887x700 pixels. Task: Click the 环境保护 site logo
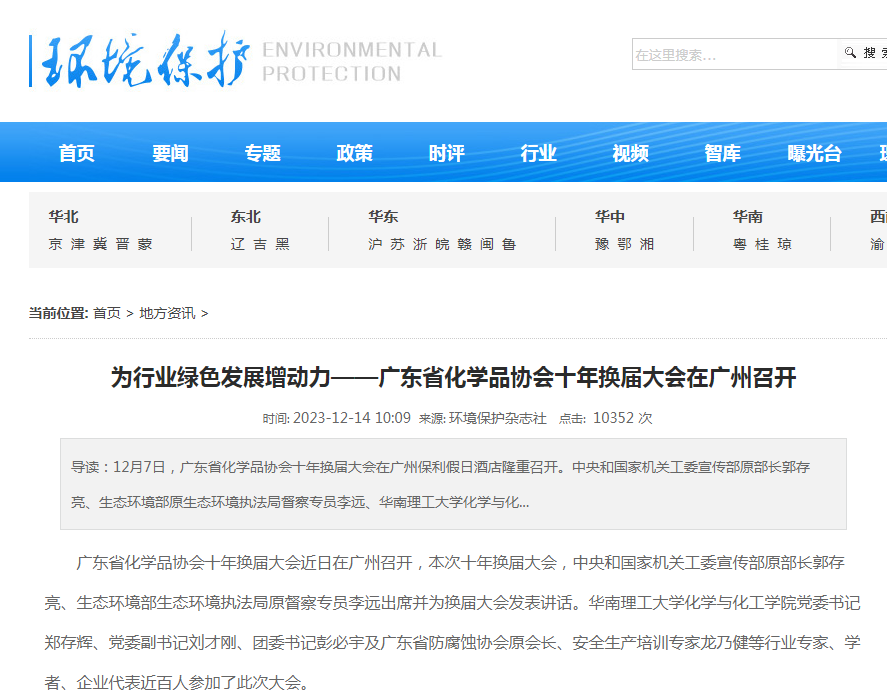coord(235,60)
